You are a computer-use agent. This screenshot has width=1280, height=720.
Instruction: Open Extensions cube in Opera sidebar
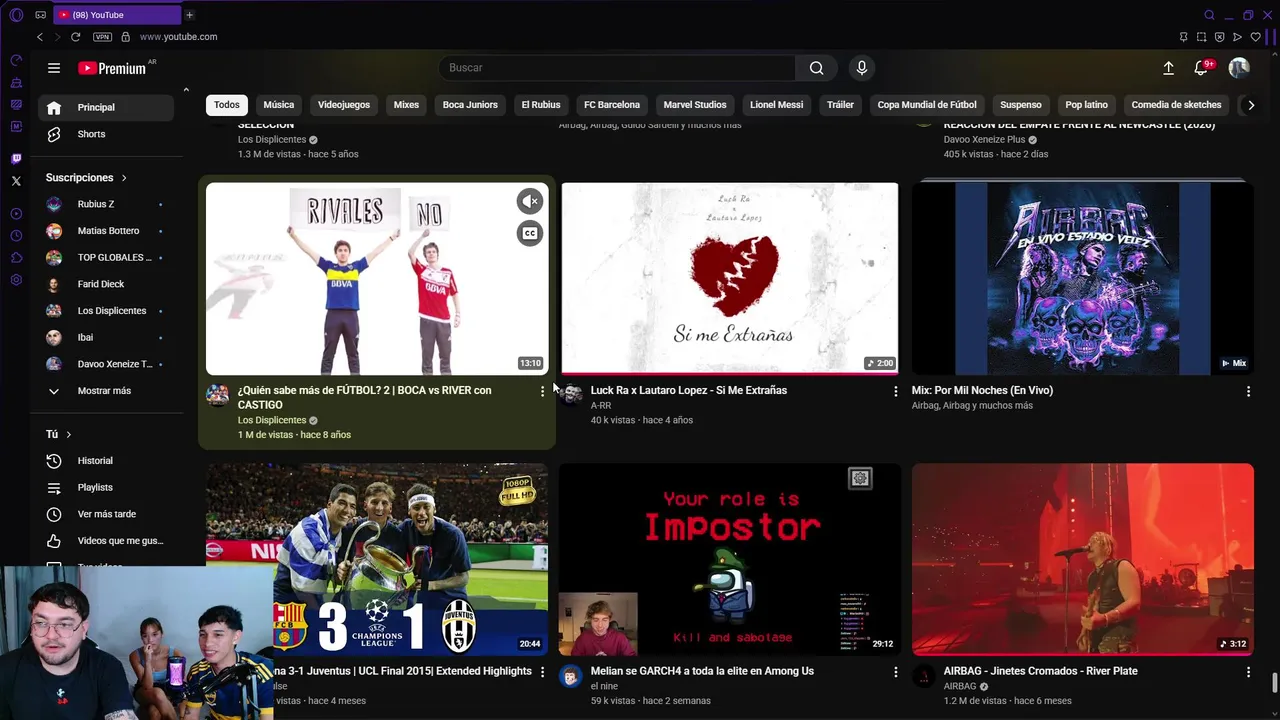pos(16,258)
